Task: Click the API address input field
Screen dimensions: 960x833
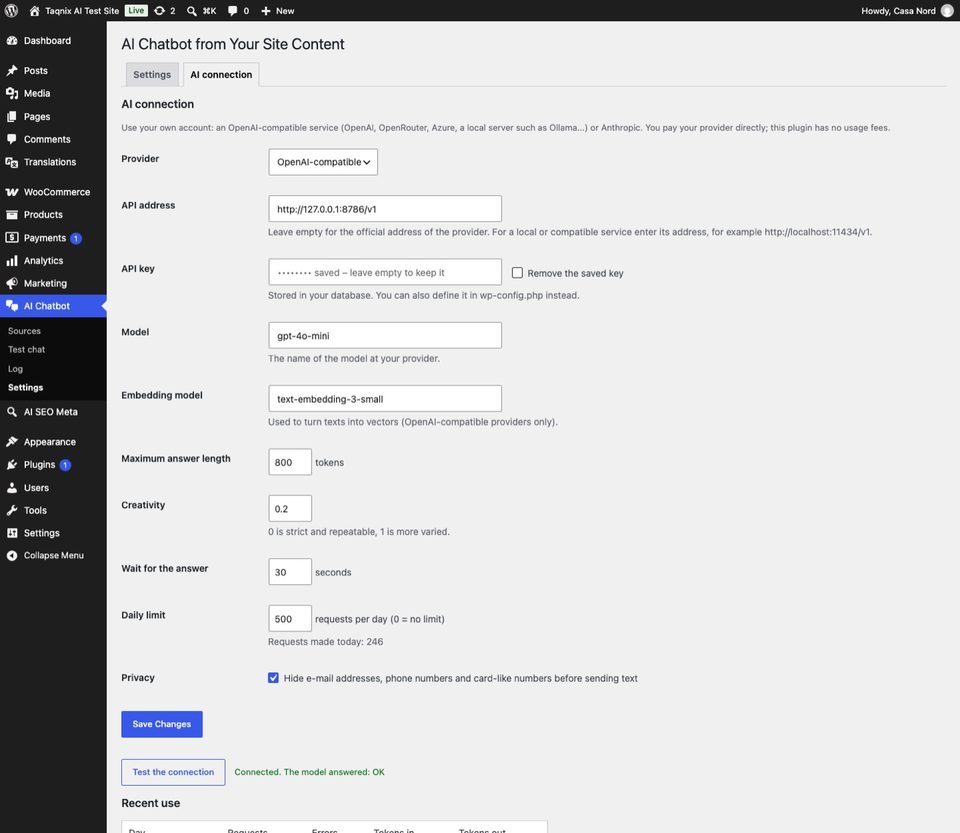Action: (x=385, y=209)
